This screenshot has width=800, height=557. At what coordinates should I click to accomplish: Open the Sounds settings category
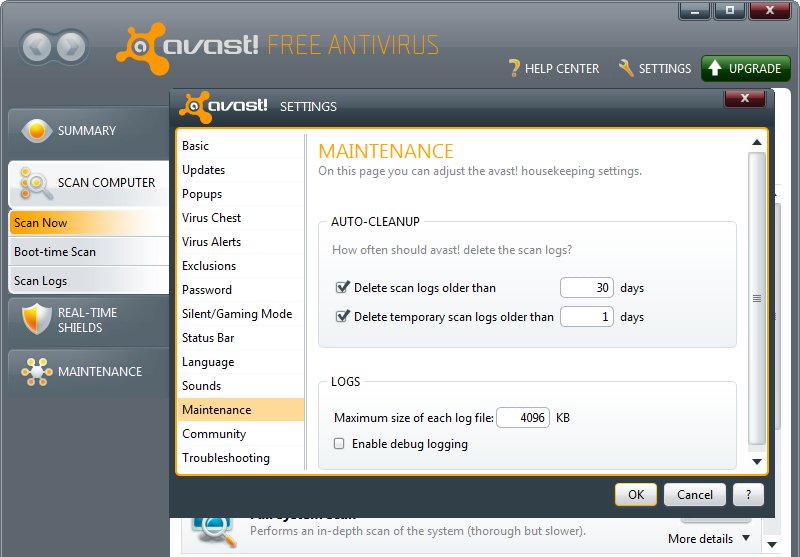(x=241, y=386)
